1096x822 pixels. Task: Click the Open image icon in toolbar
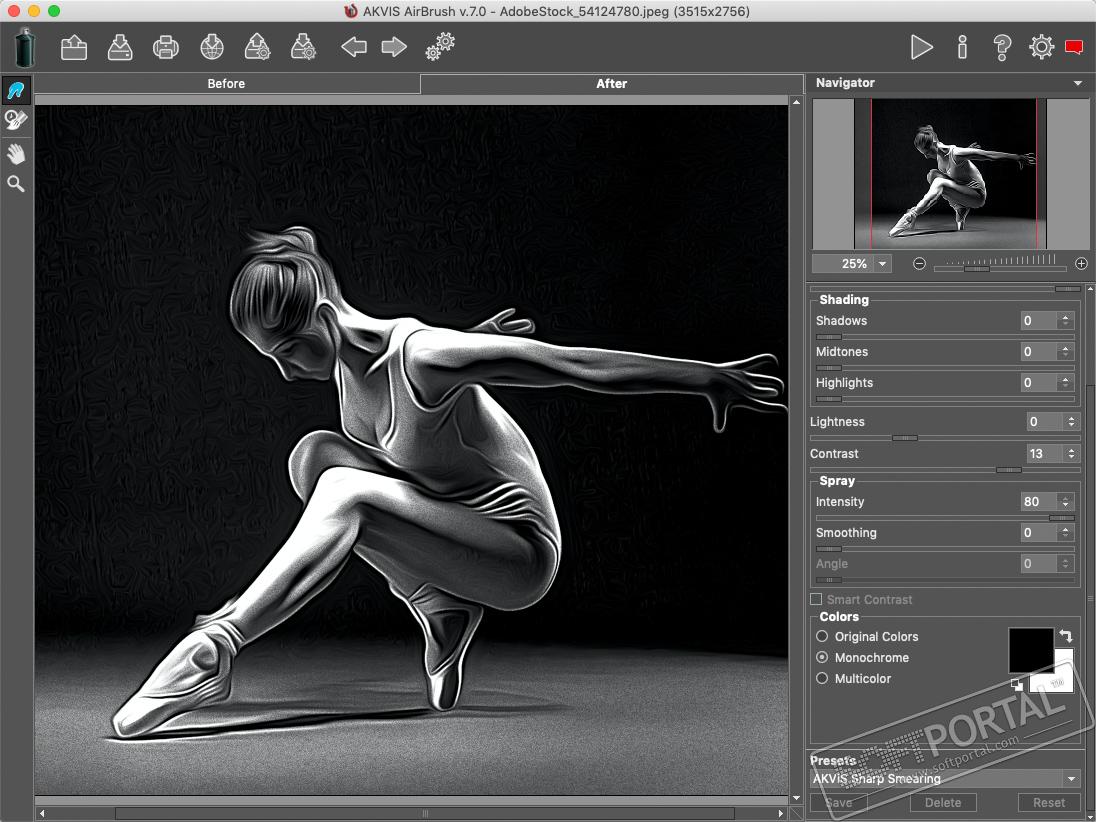(74, 47)
